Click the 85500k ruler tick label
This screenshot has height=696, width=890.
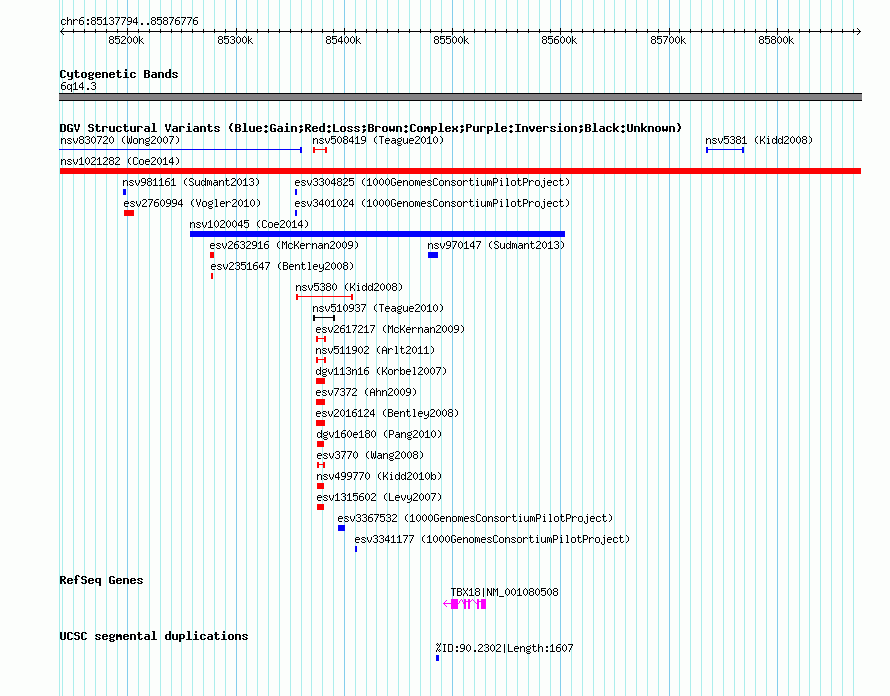click(451, 40)
